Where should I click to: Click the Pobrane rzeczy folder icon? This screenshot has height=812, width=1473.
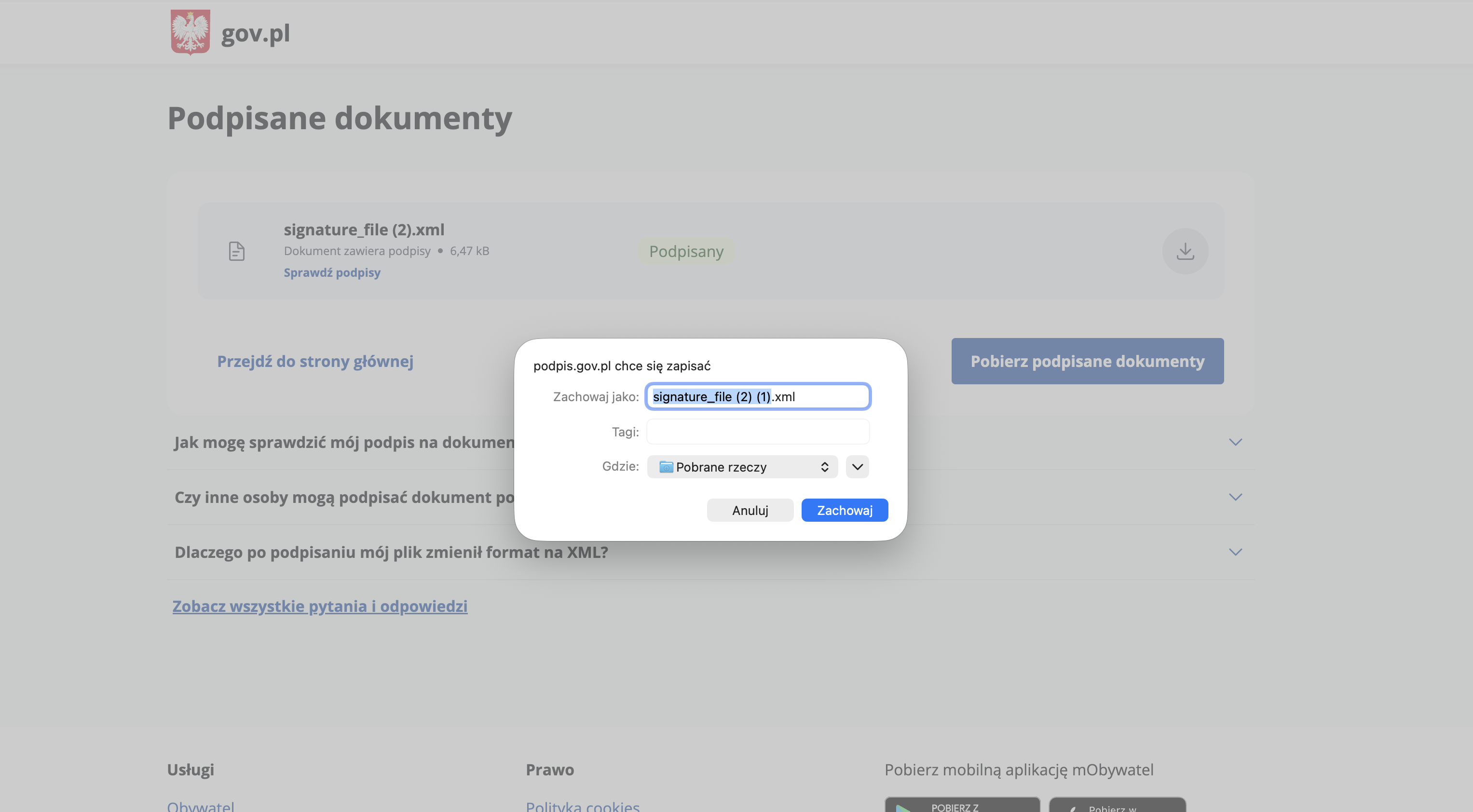[666, 467]
